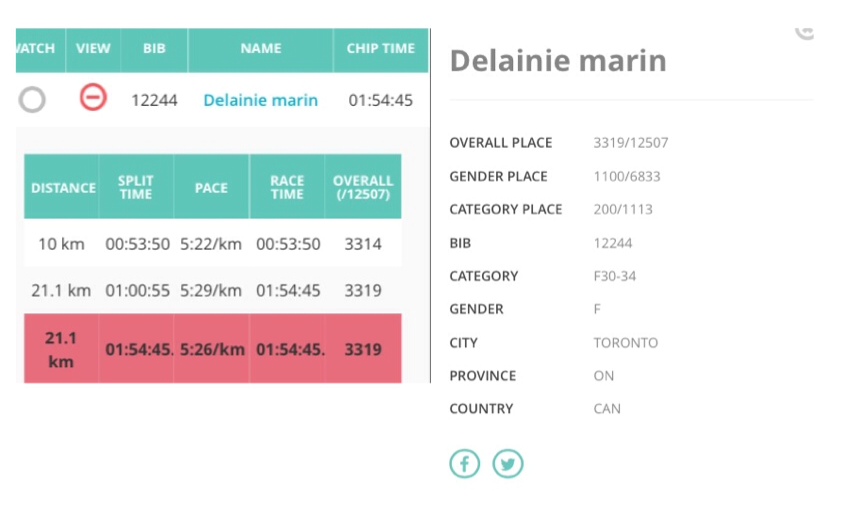Sort by Name column header
Screen dimensions: 844x520
click(260, 48)
